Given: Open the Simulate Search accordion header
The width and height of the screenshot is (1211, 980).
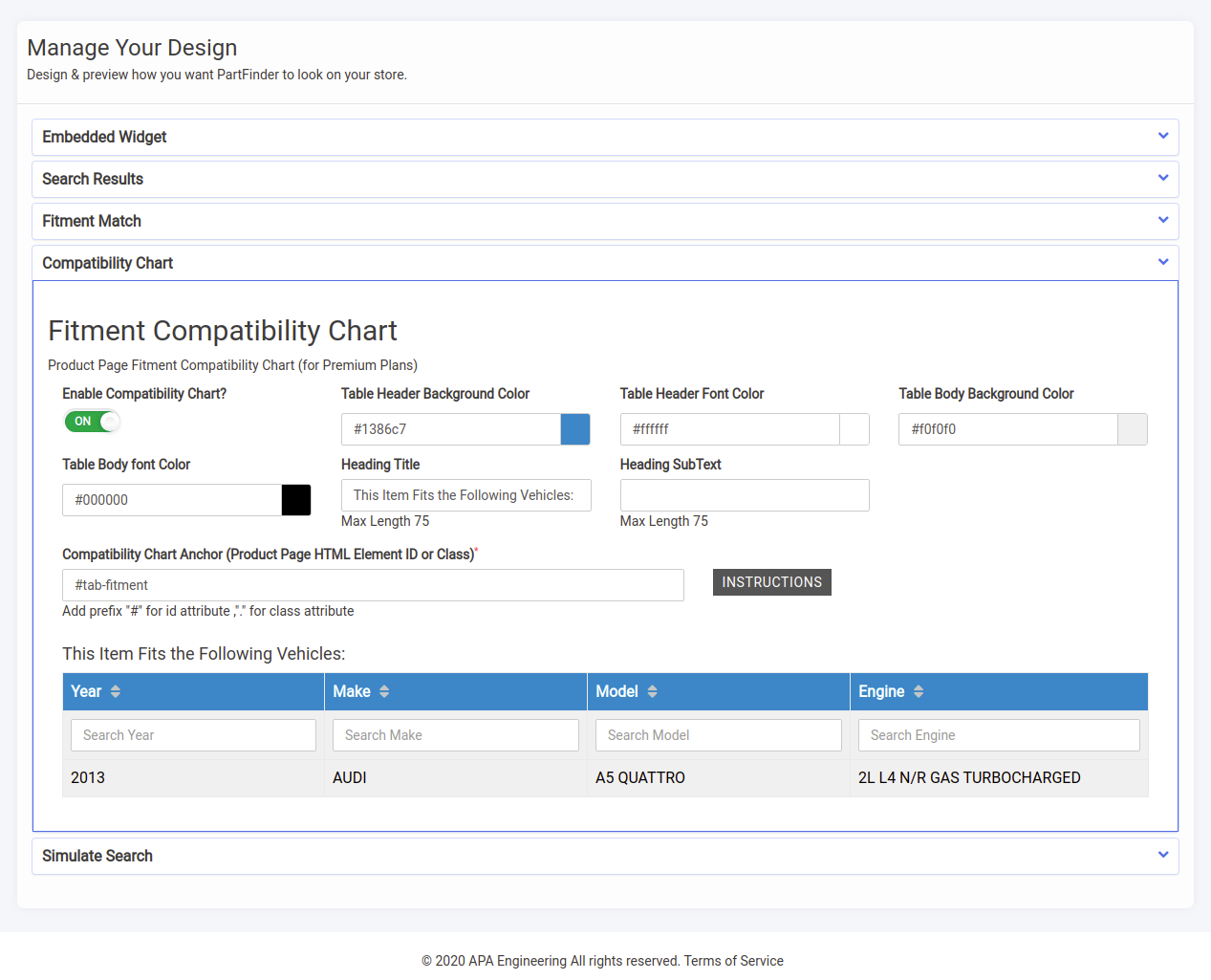Looking at the screenshot, I should click(605, 856).
